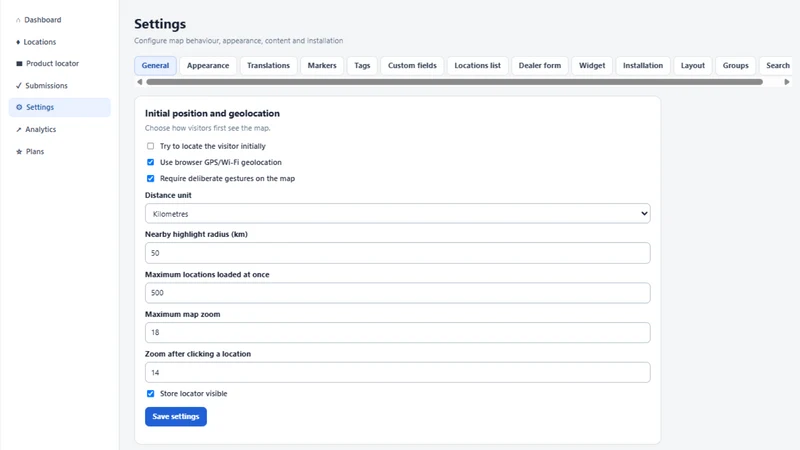The image size is (800, 450).
Task: Click the Analytics chart icon in sidebar
Action: tap(19, 130)
